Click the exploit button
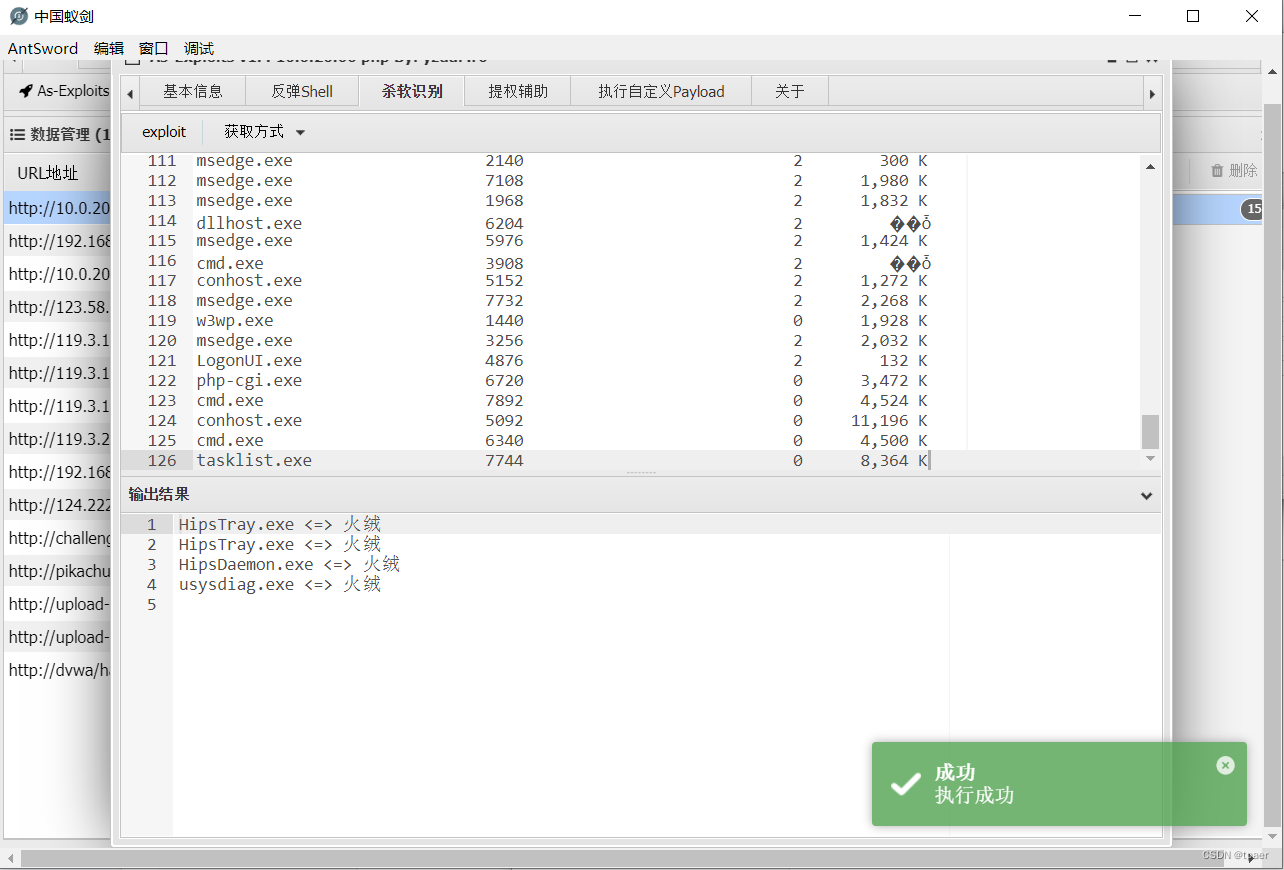The width and height of the screenshot is (1284, 870). tap(164, 132)
